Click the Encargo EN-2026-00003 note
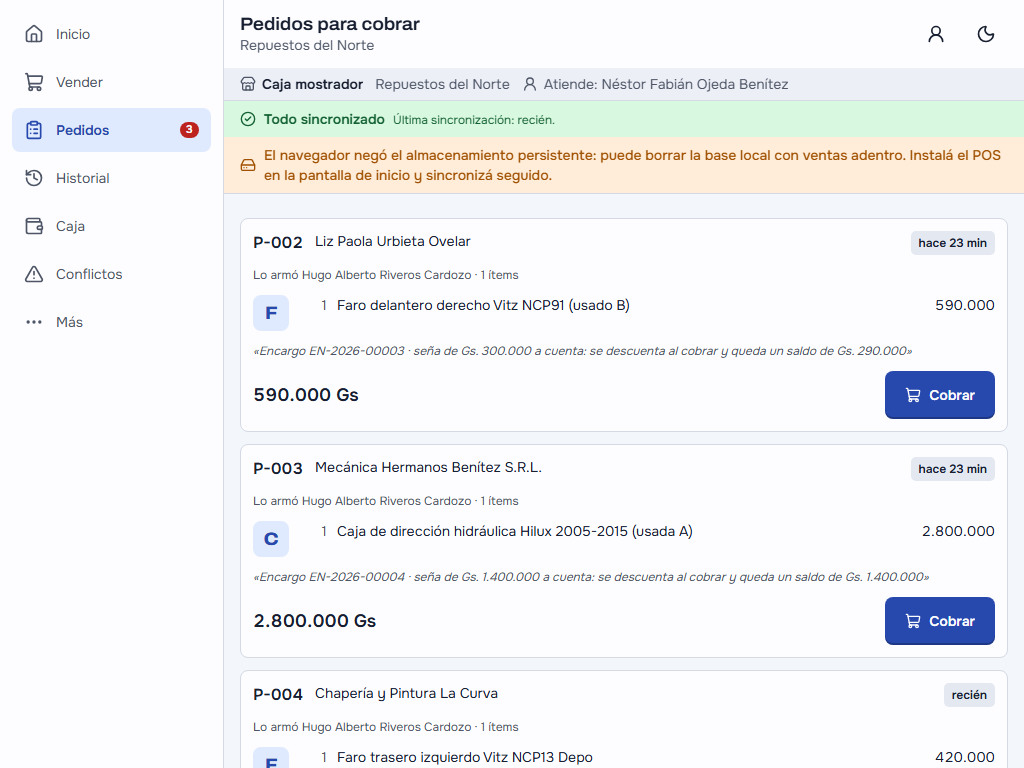This screenshot has width=1024, height=768. [583, 351]
